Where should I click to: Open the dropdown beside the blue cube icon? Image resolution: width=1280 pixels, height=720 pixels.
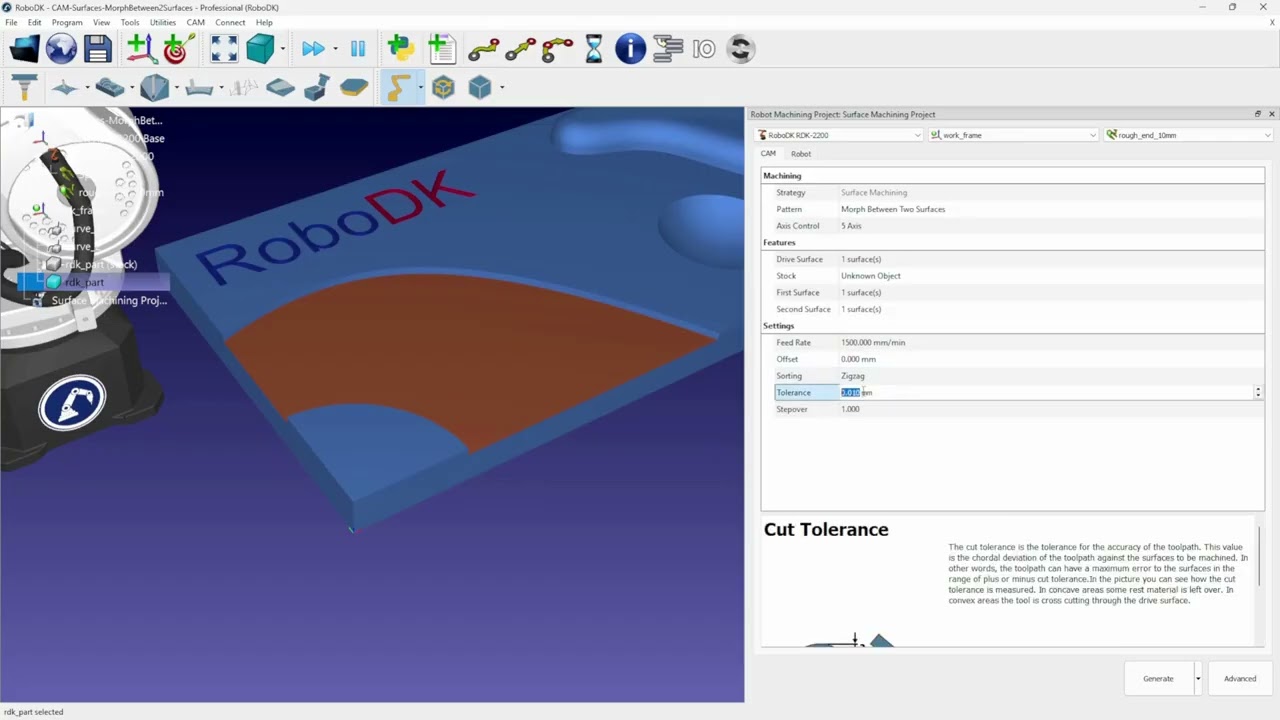point(502,88)
